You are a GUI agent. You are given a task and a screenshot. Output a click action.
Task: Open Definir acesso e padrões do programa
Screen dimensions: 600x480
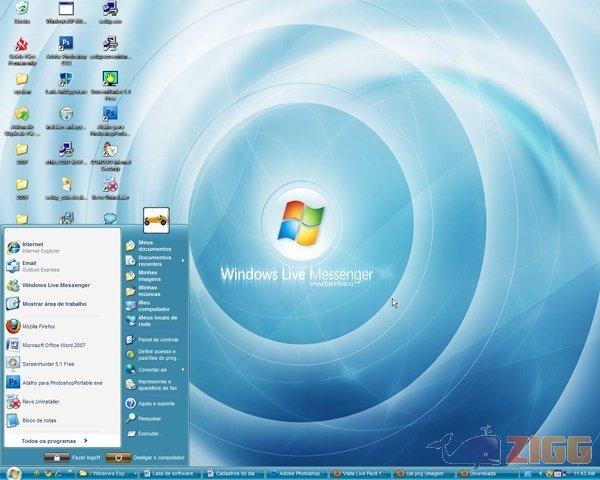coord(155,354)
